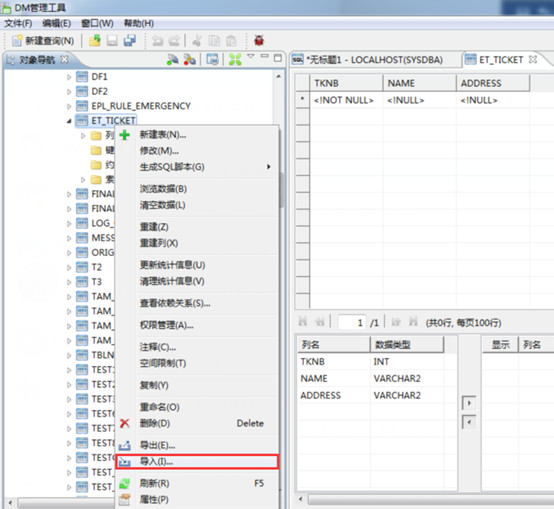Expand the DF1 table node
This screenshot has width=554, height=509.
pos(69,77)
